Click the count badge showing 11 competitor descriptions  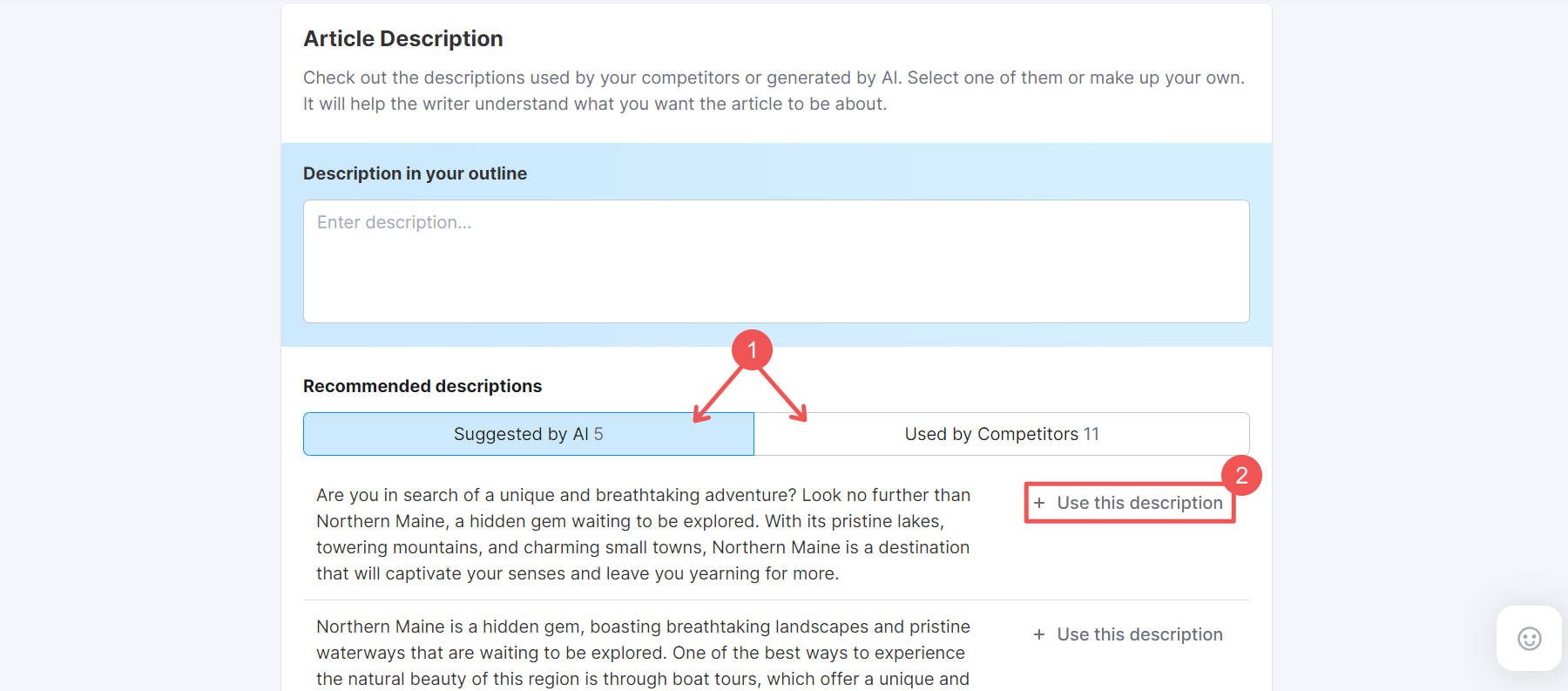[x=1094, y=433]
